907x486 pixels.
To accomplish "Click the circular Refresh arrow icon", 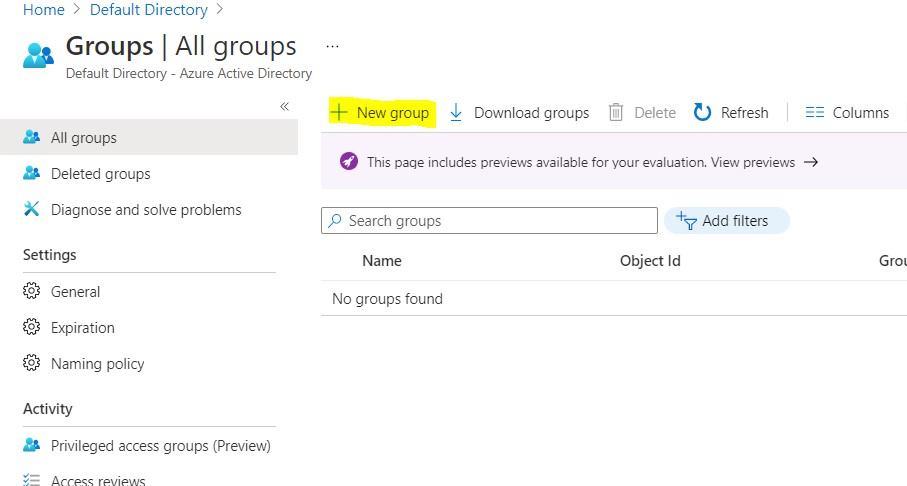I will (x=702, y=112).
